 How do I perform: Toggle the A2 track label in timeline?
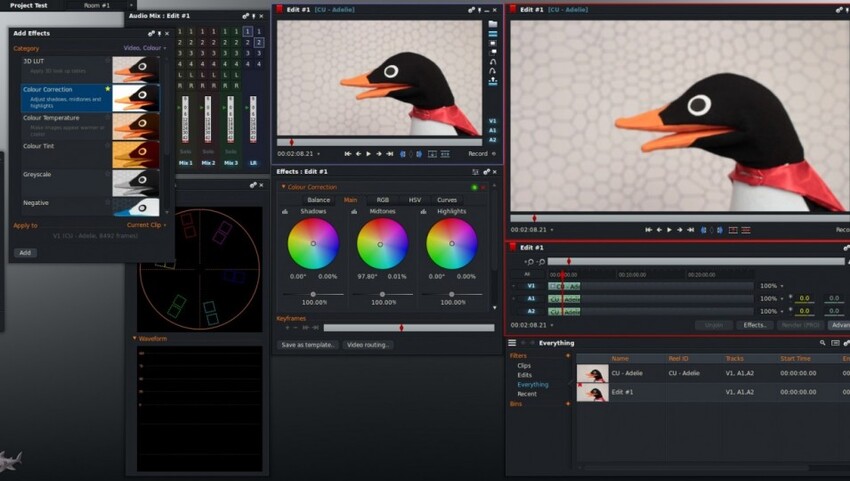tap(531, 311)
